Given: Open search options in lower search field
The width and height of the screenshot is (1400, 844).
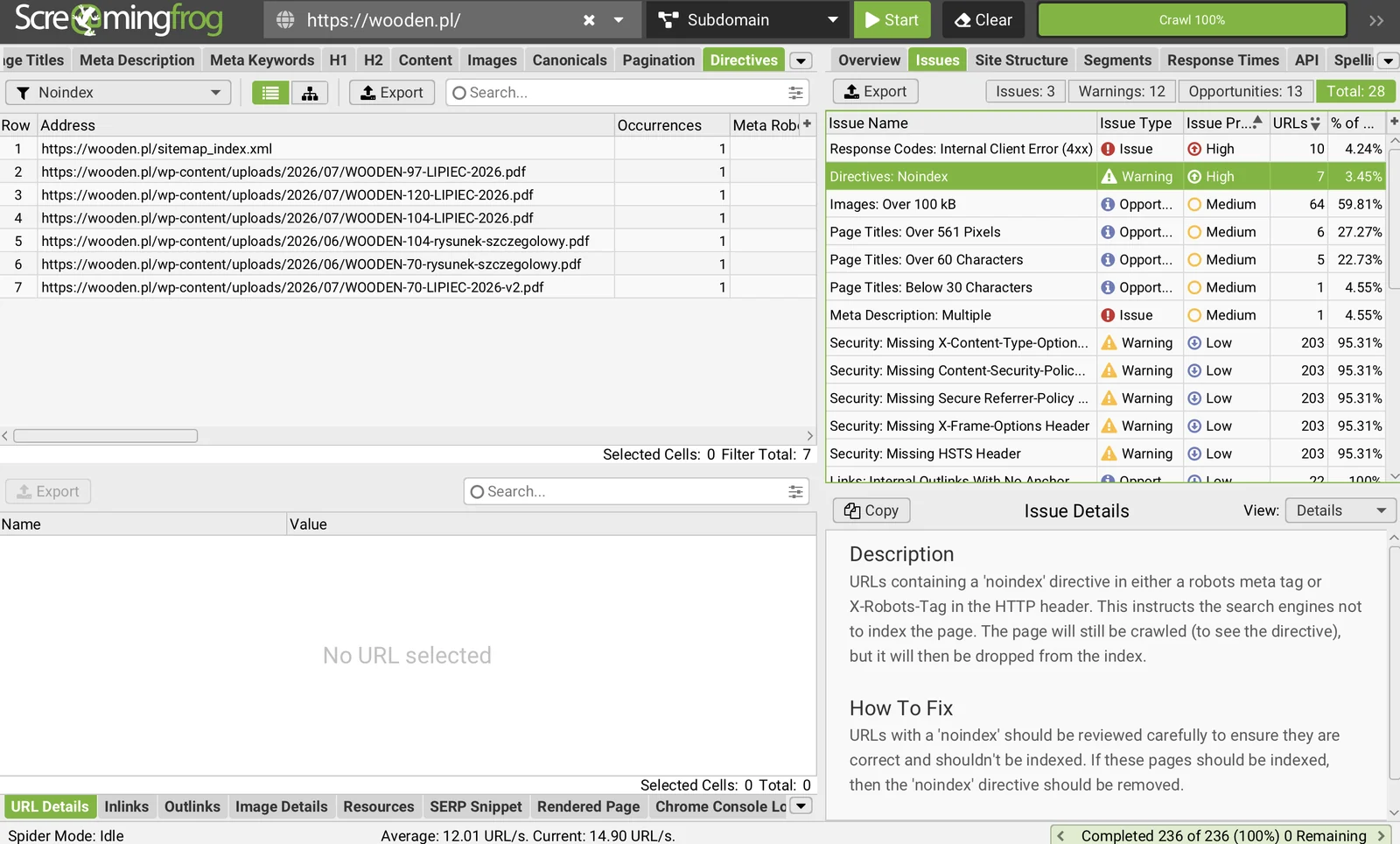Looking at the screenshot, I should 795,492.
